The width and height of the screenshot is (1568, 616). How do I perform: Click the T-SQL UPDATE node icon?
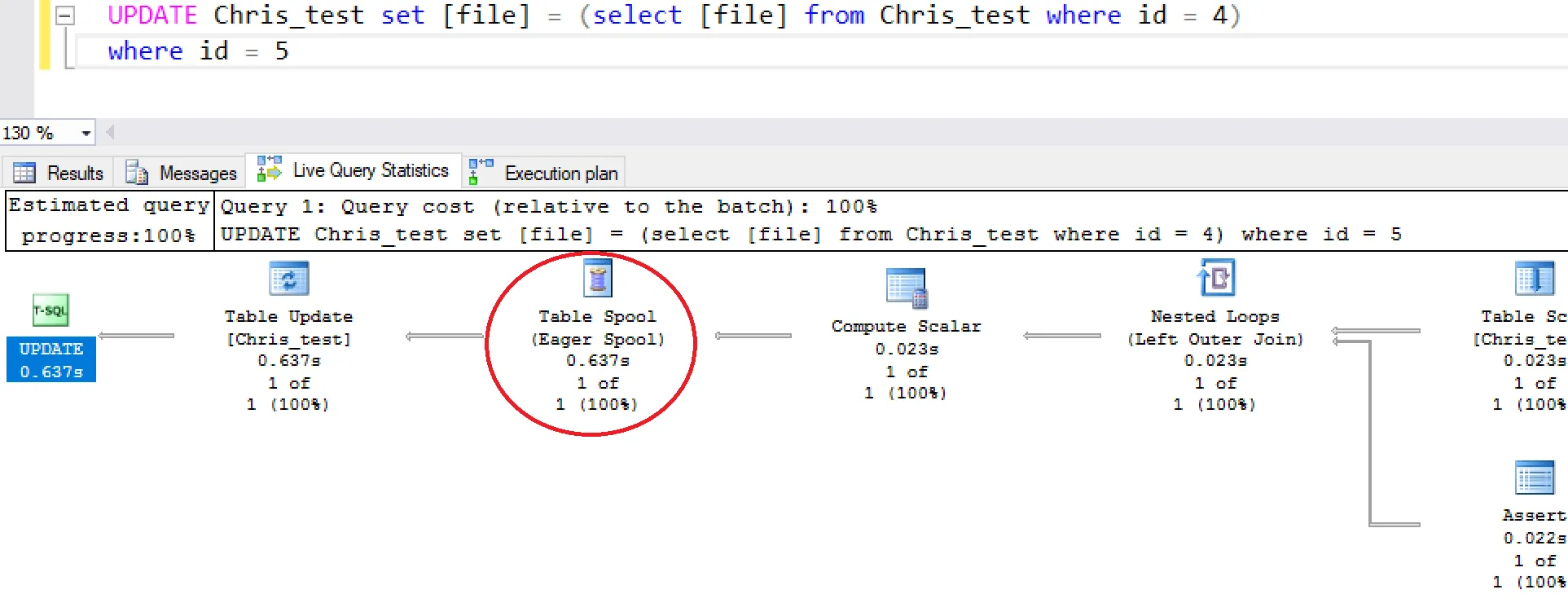coord(51,310)
